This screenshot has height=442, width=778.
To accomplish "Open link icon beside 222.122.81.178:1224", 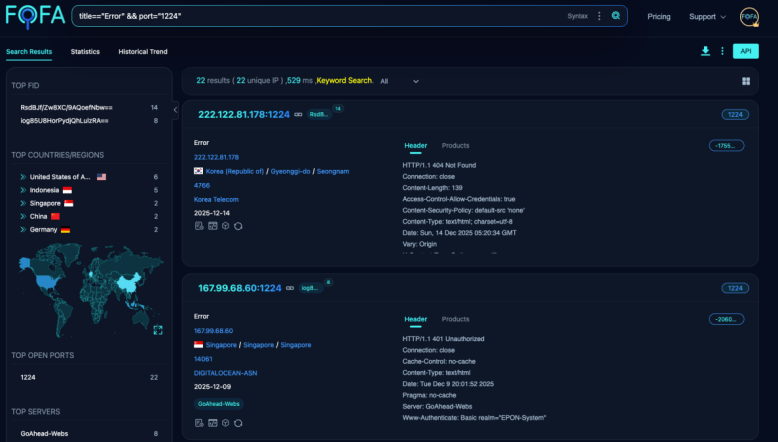I will point(299,115).
